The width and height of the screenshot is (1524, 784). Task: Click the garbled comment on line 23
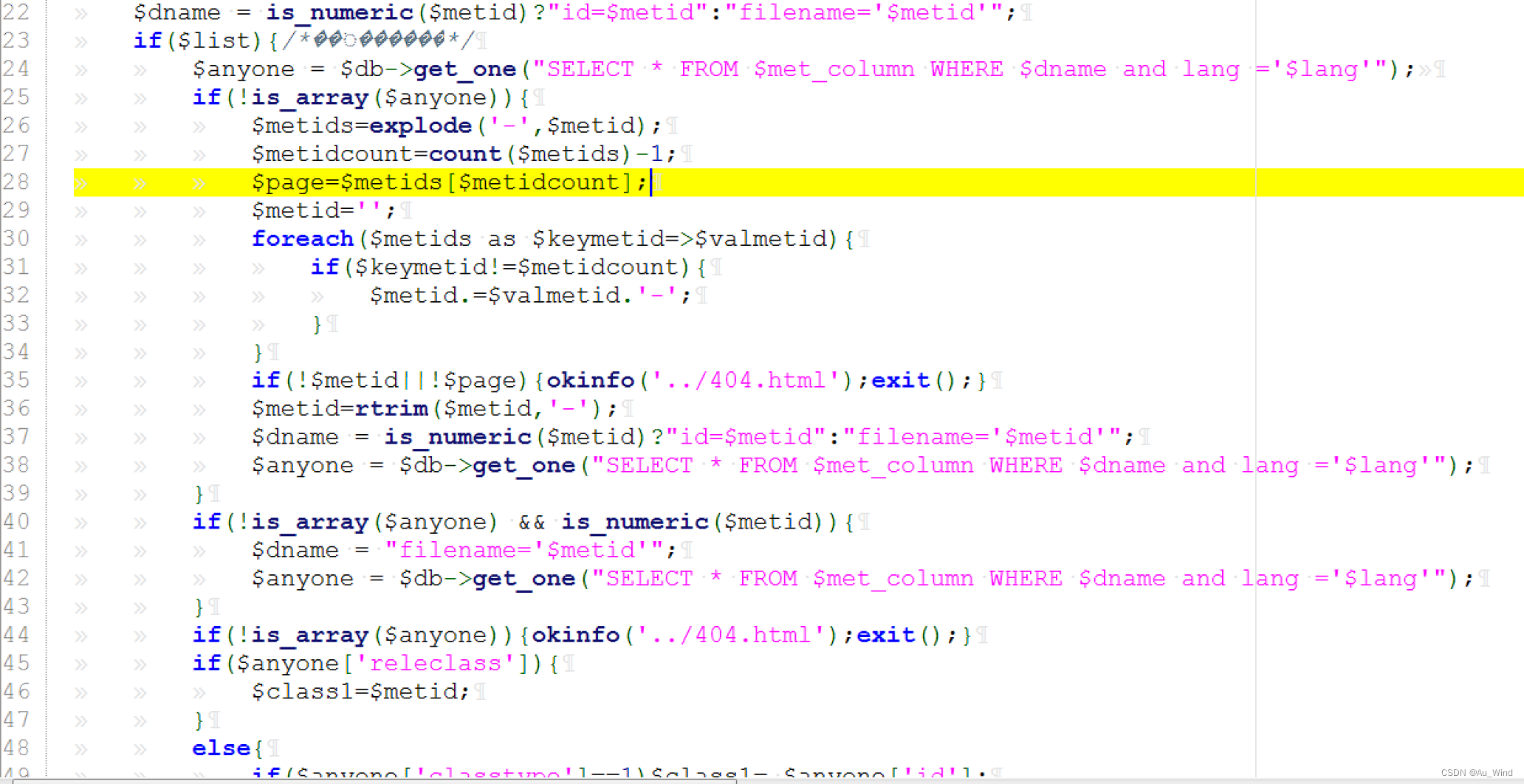[x=378, y=40]
